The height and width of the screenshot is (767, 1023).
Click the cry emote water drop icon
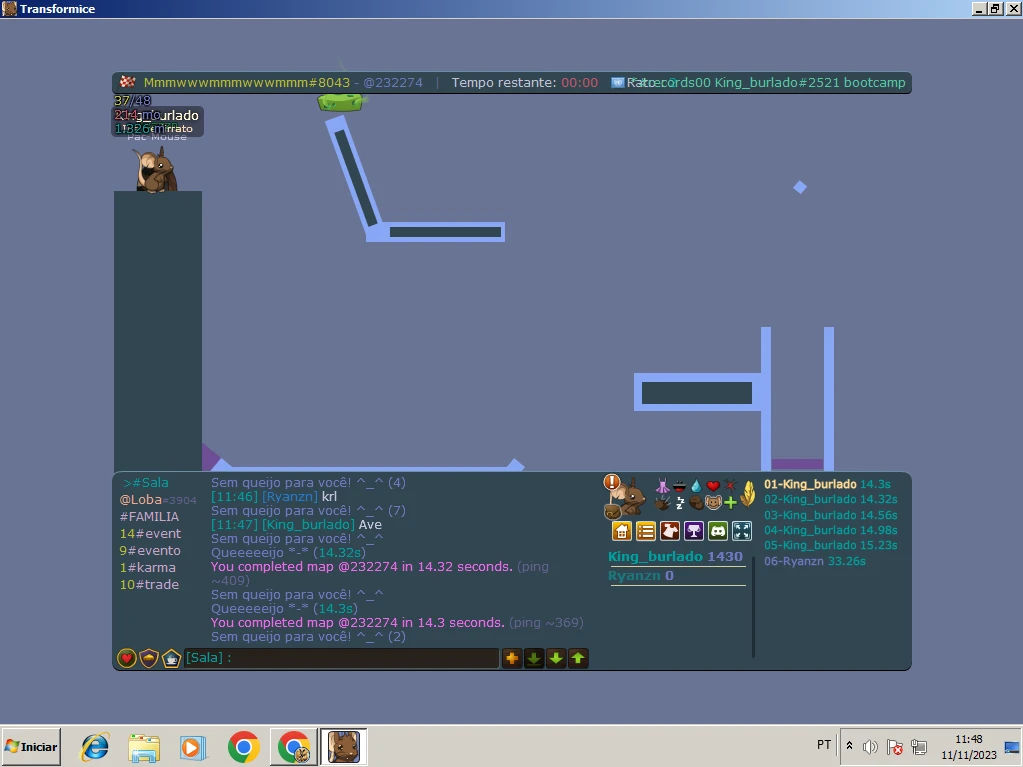pyautogui.click(x=696, y=486)
